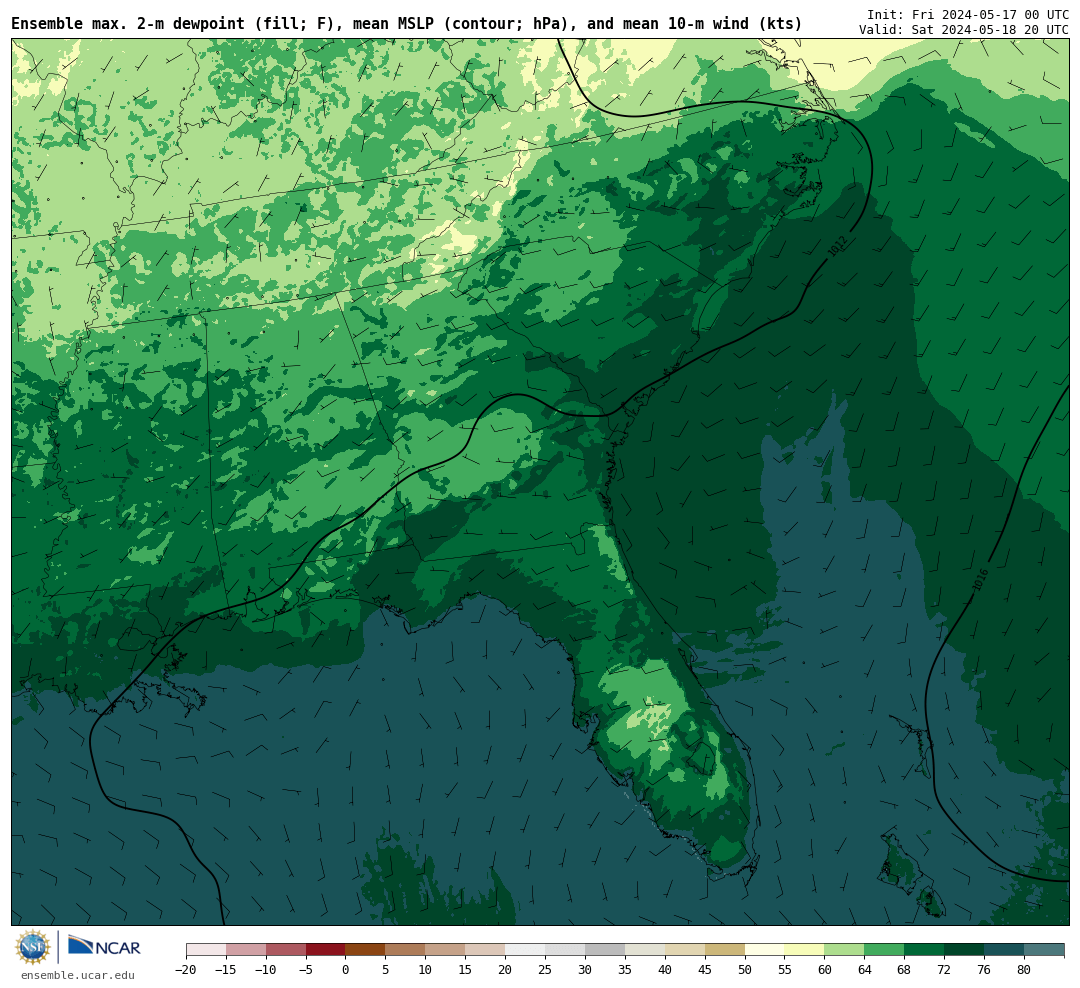This screenshot has width=1080, height=988.
Task: Click the light green 60-64 color swatch
Action: 844,950
